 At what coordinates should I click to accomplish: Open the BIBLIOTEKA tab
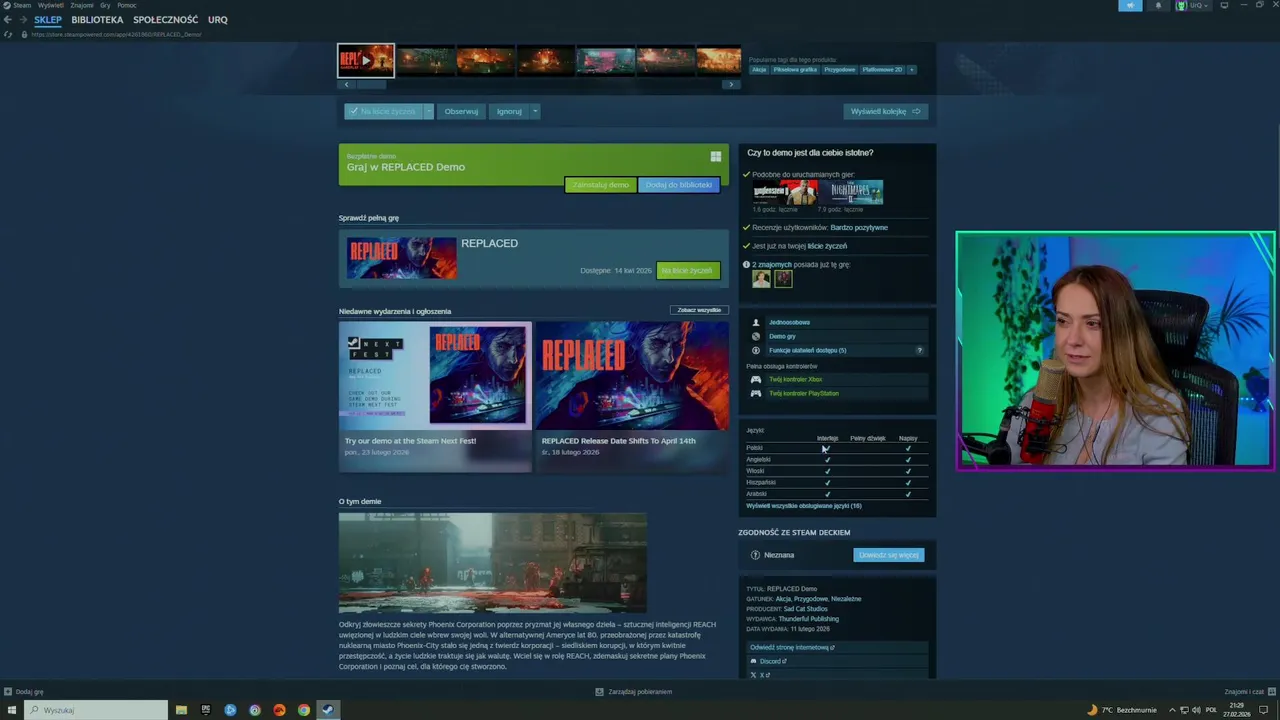pyautogui.click(x=97, y=20)
